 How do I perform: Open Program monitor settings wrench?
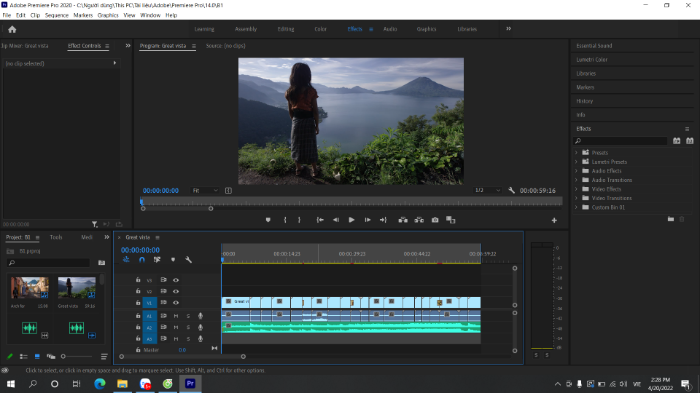click(512, 190)
